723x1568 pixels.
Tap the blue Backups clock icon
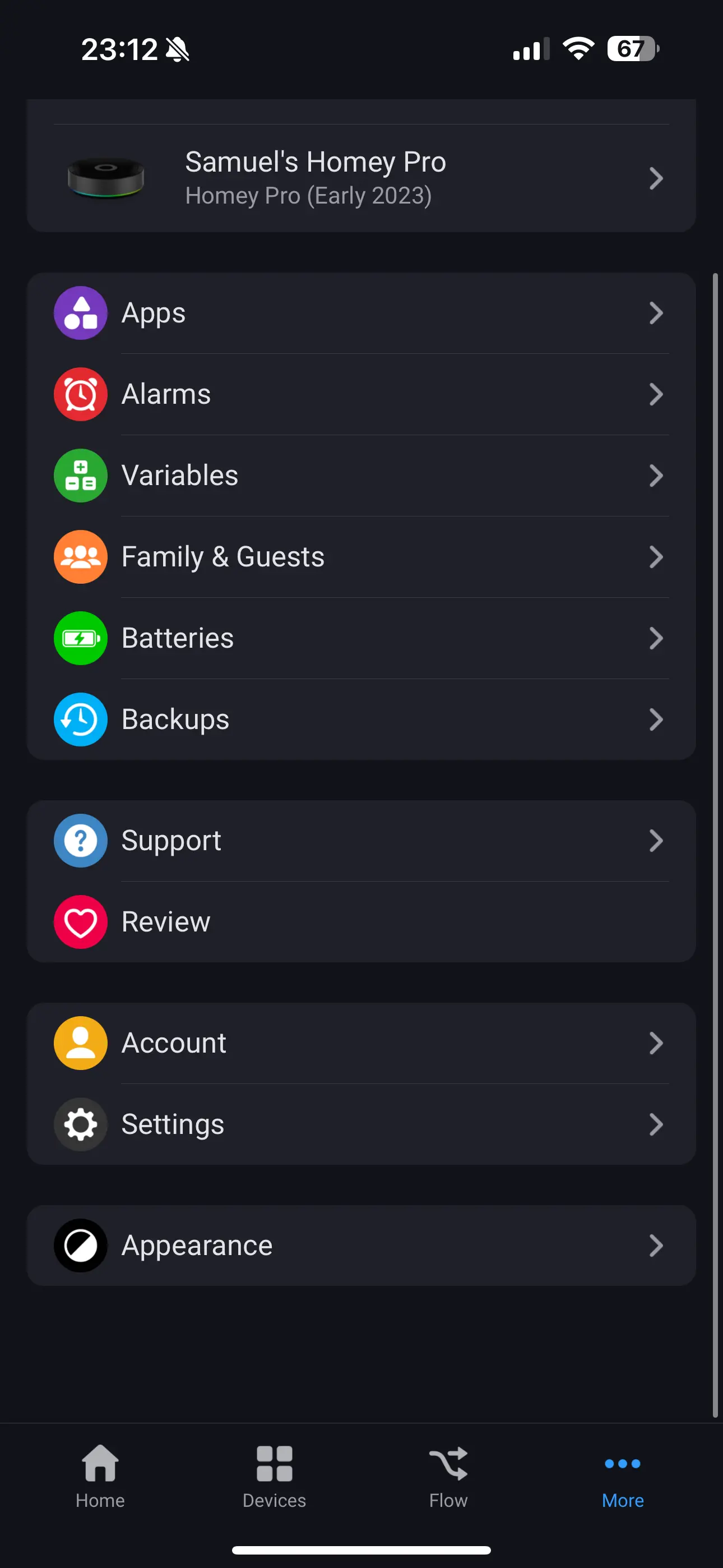(80, 719)
